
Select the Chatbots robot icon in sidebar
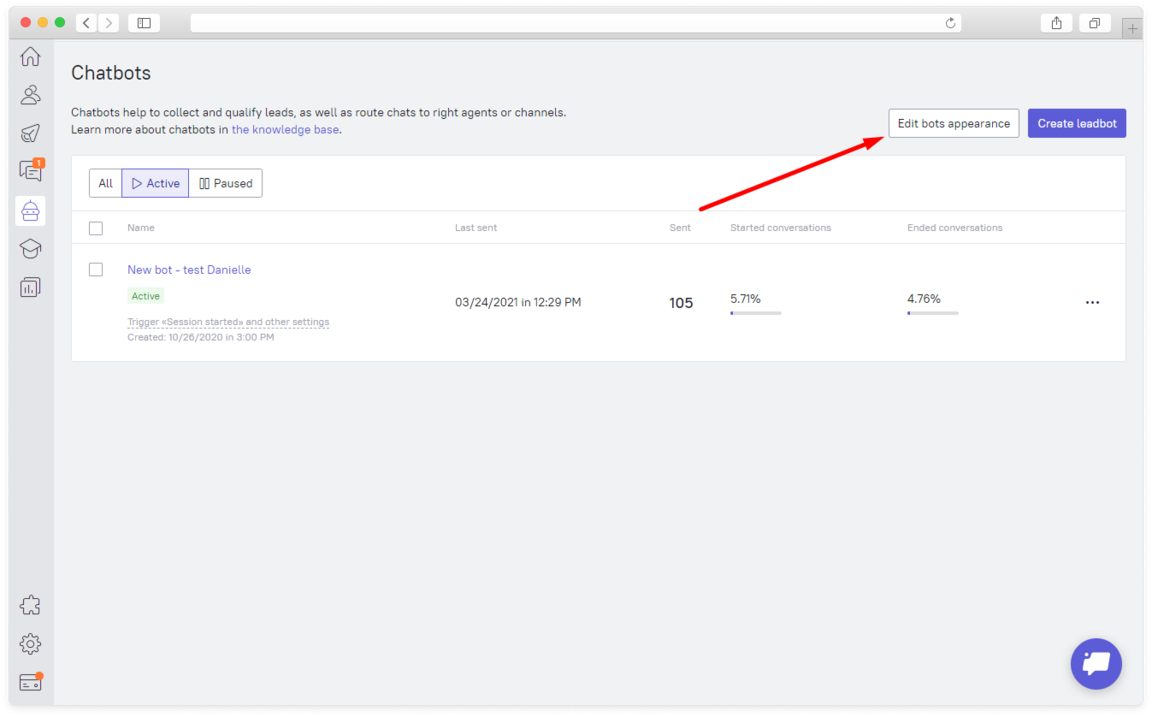click(x=30, y=210)
